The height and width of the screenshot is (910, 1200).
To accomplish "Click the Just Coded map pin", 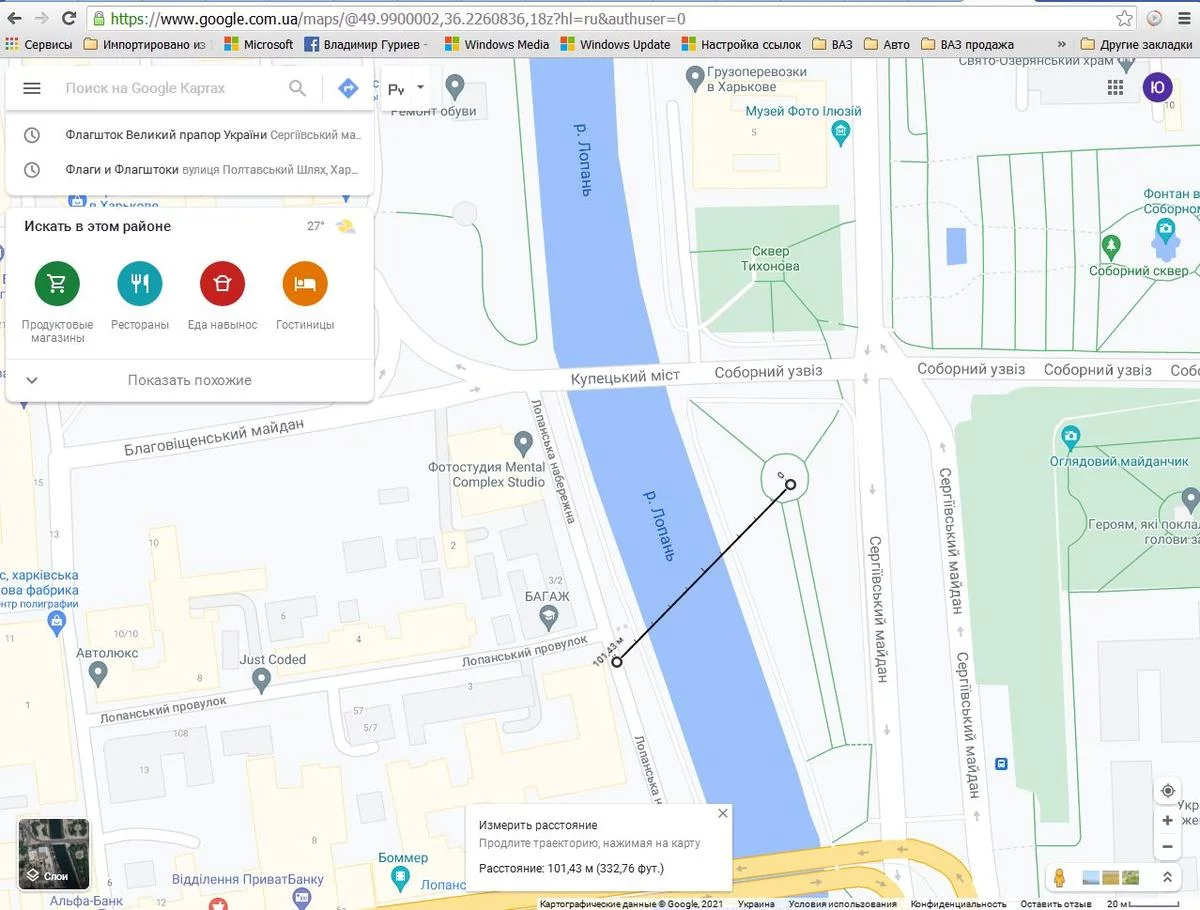I will (x=262, y=681).
